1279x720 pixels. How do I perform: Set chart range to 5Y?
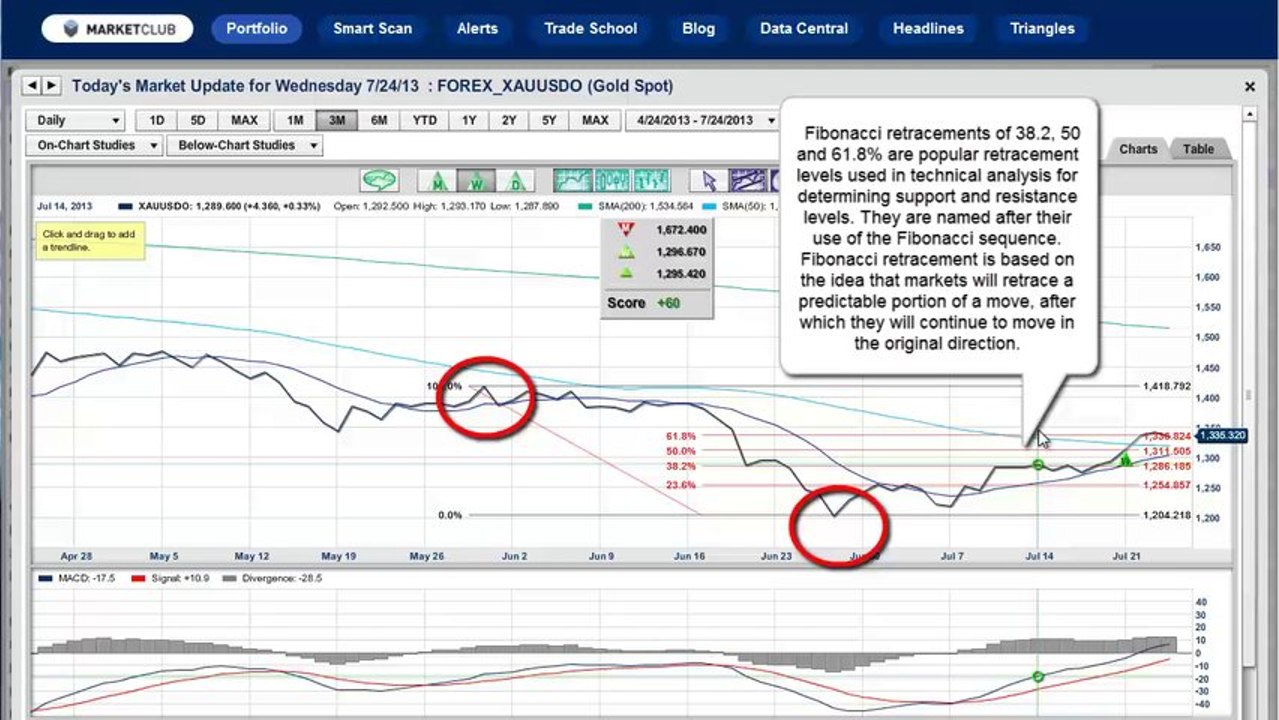[549, 120]
